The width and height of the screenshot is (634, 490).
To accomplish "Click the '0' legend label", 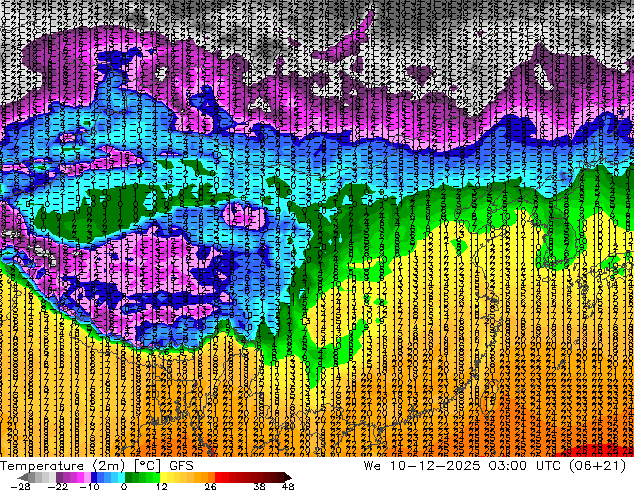I will click(x=124, y=486).
